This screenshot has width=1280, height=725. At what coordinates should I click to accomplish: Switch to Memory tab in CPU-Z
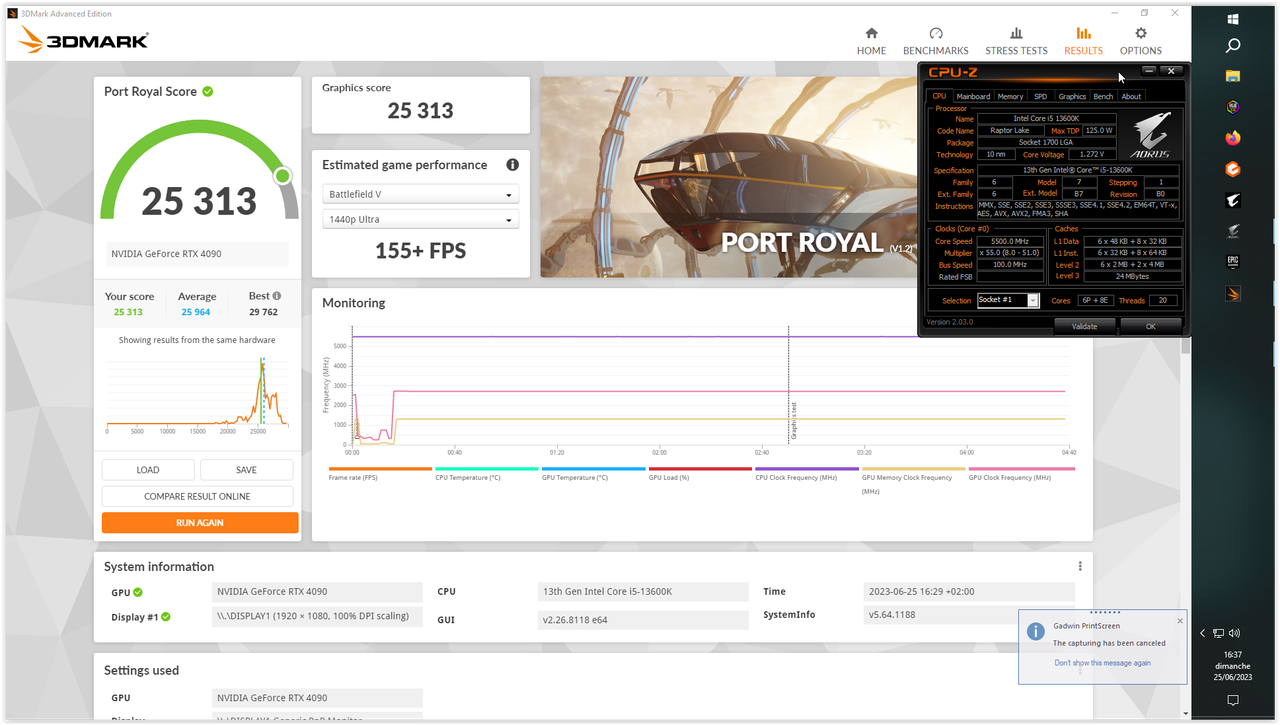coord(1010,96)
